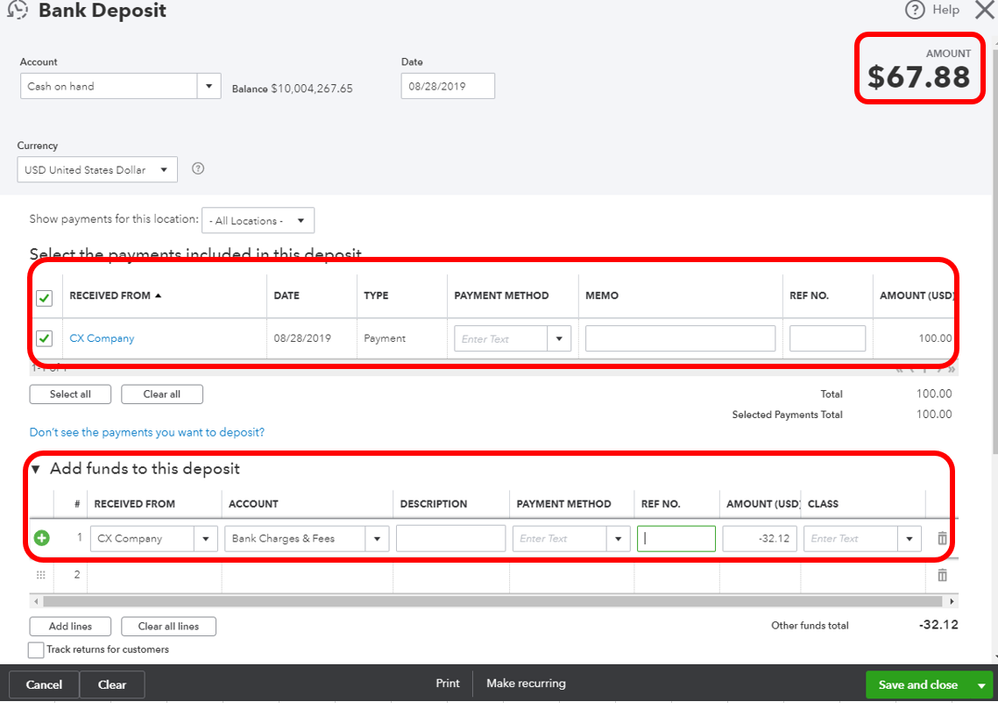Screen dimensions: 998x703
Task: Click horizontal scrollbar right arrow in funds table
Action: pyautogui.click(x=952, y=601)
